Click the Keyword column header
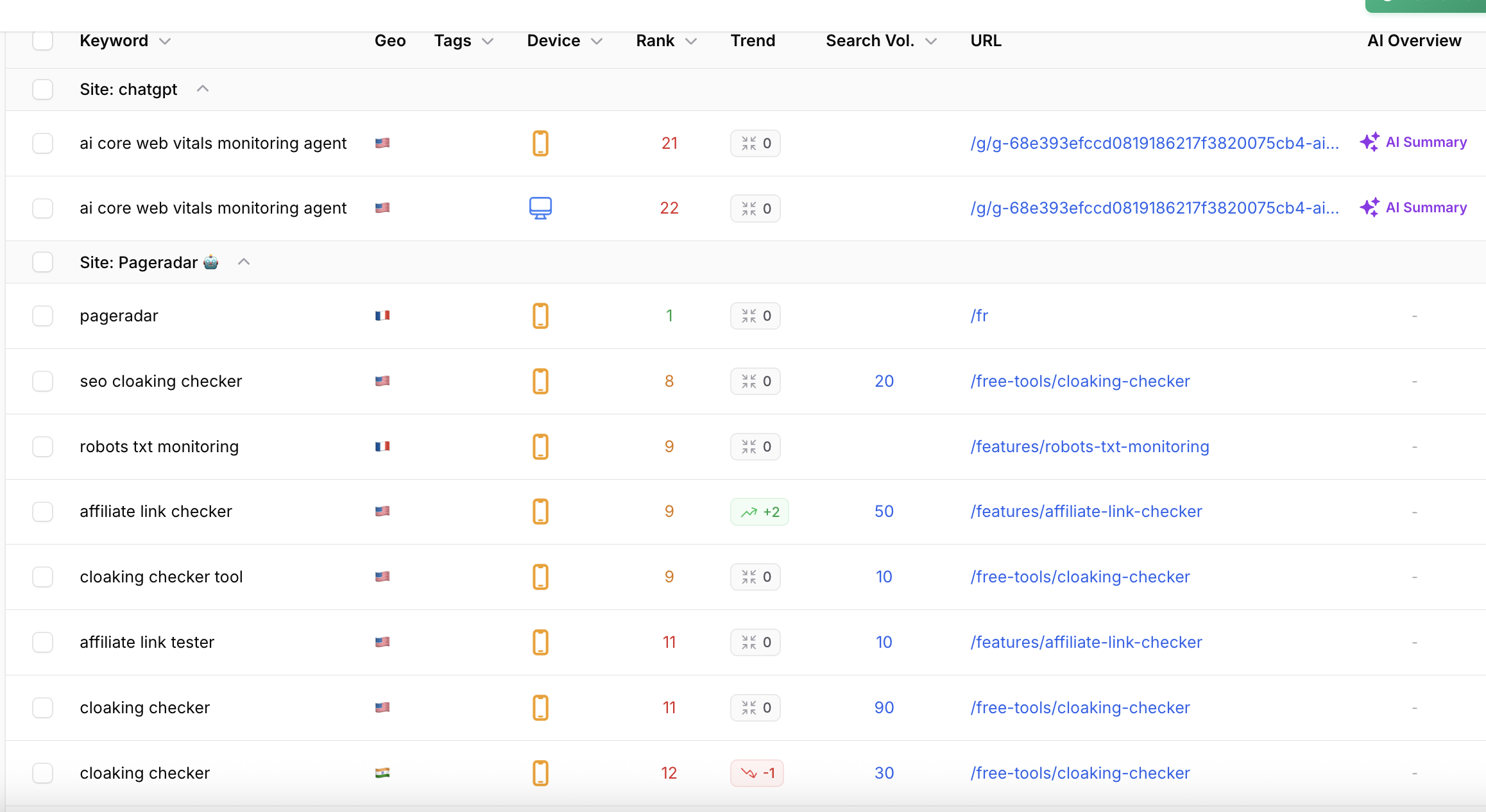The height and width of the screenshot is (812, 1486). click(x=114, y=40)
